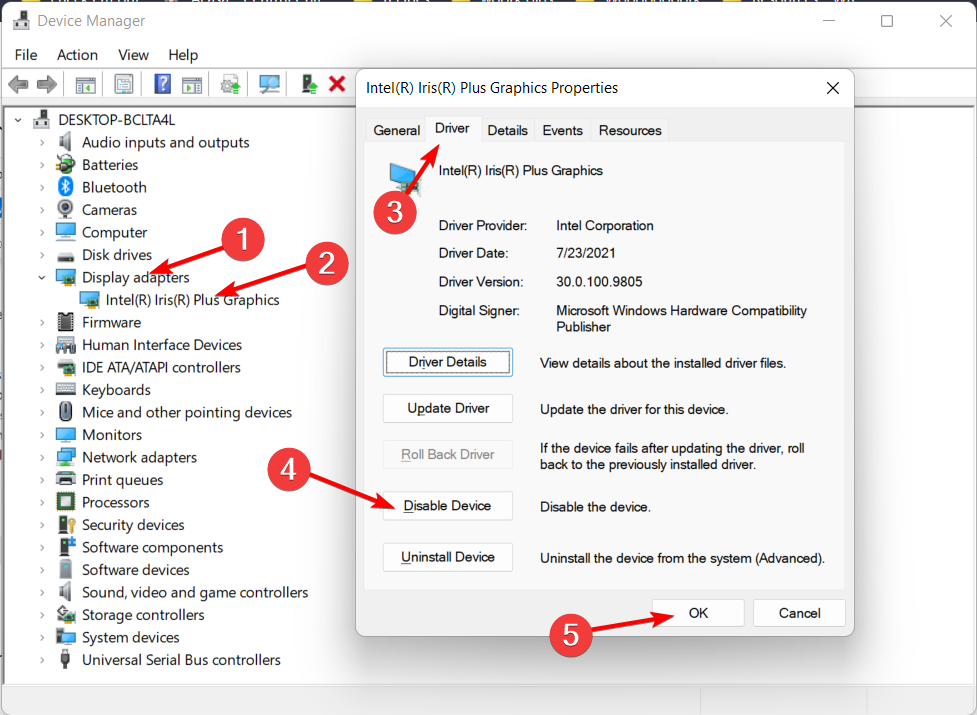Toggle the Show/Hide Console Tree toolbar icon
This screenshot has width=977, height=715.
(x=85, y=84)
